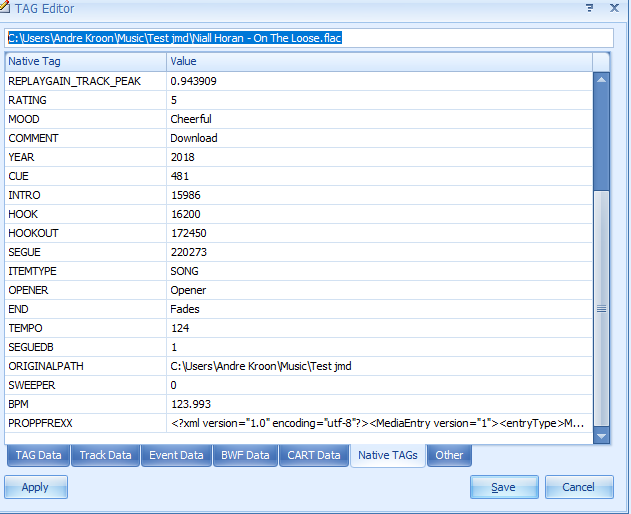Open the Other tab
The height and width of the screenshot is (514, 631).
click(449, 456)
